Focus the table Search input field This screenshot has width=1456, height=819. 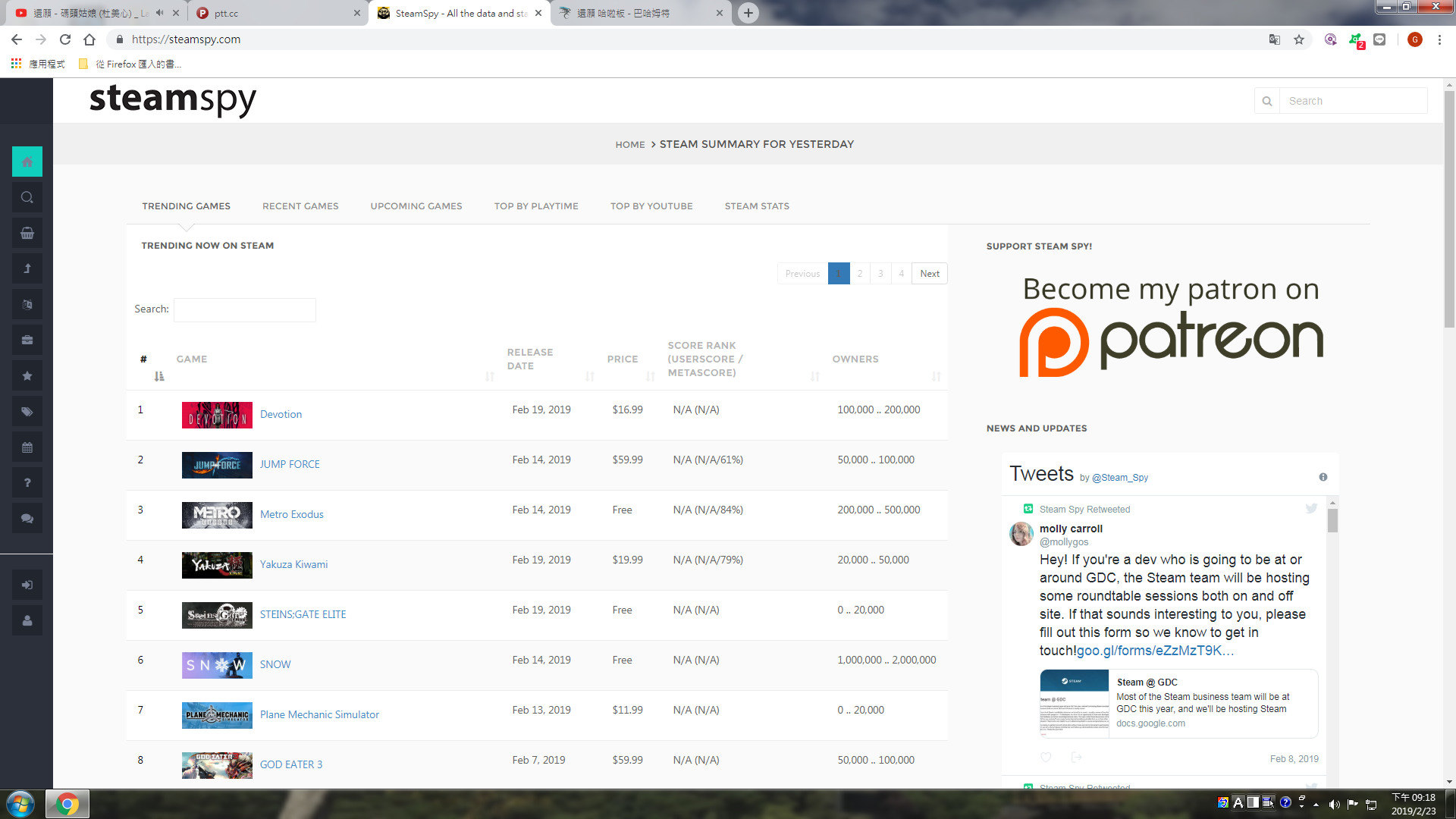(245, 309)
